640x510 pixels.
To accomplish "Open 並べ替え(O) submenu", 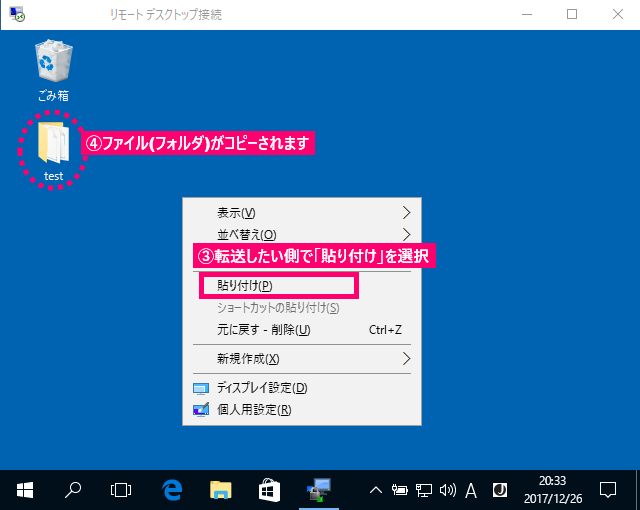I will pyautogui.click(x=302, y=235).
